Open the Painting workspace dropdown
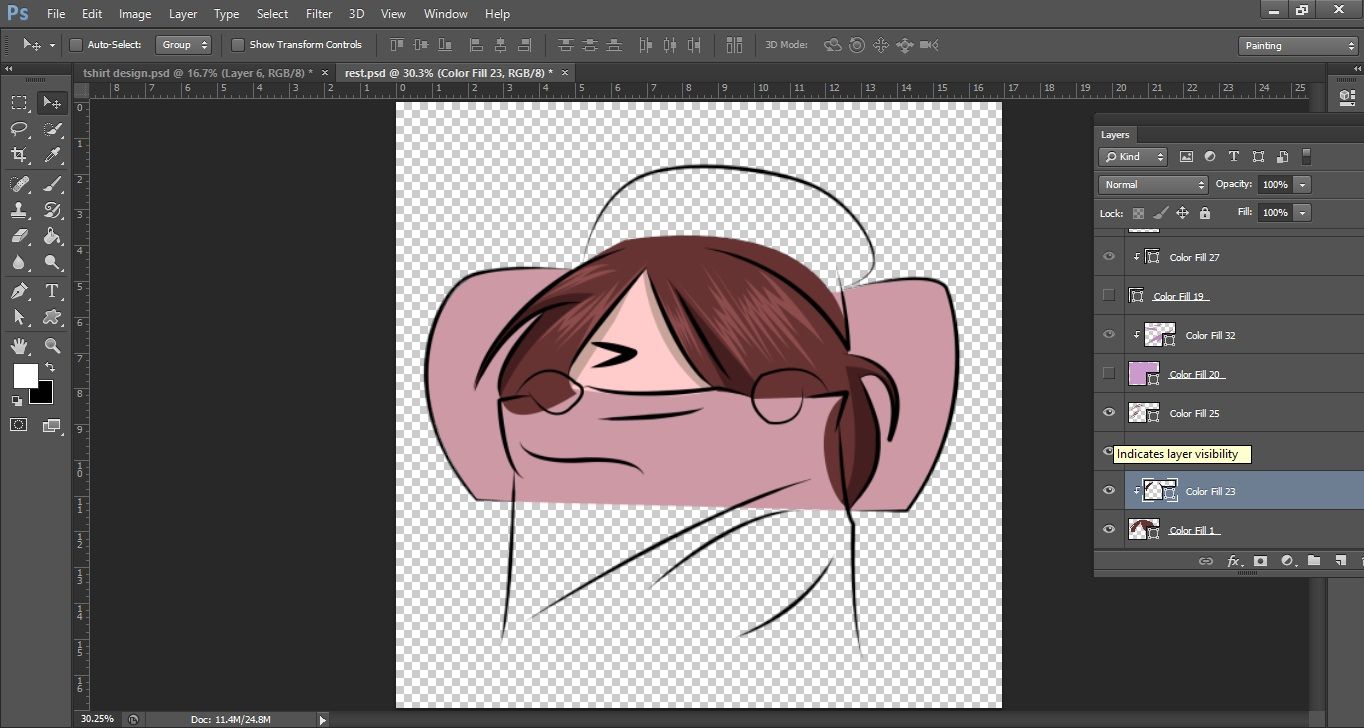 [x=1297, y=45]
